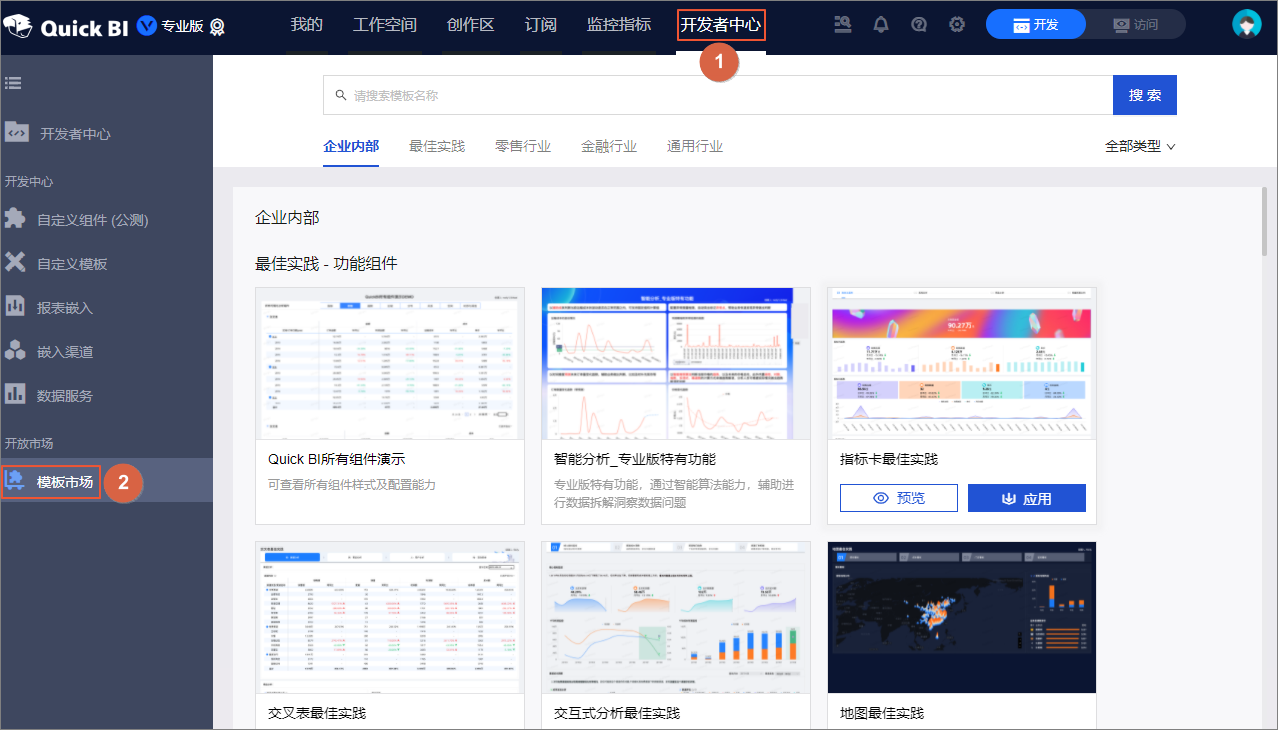The width and height of the screenshot is (1278, 730).
Task: Click the 地图最佳实践 title
Action: (882, 713)
